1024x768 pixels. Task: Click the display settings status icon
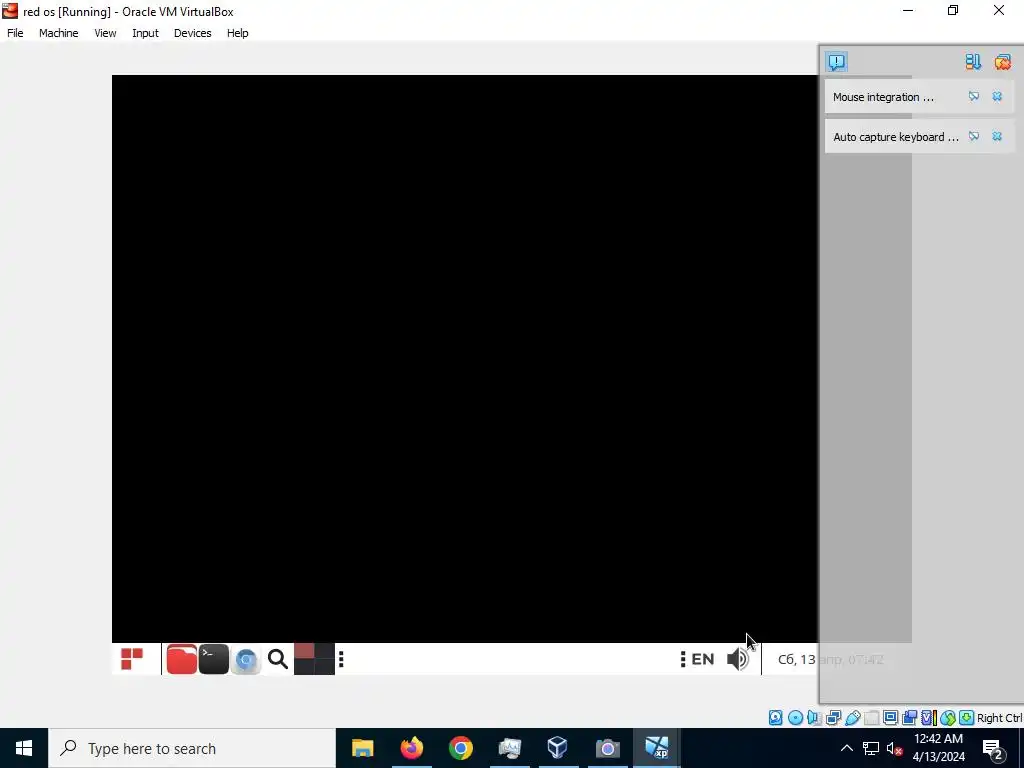(x=890, y=718)
